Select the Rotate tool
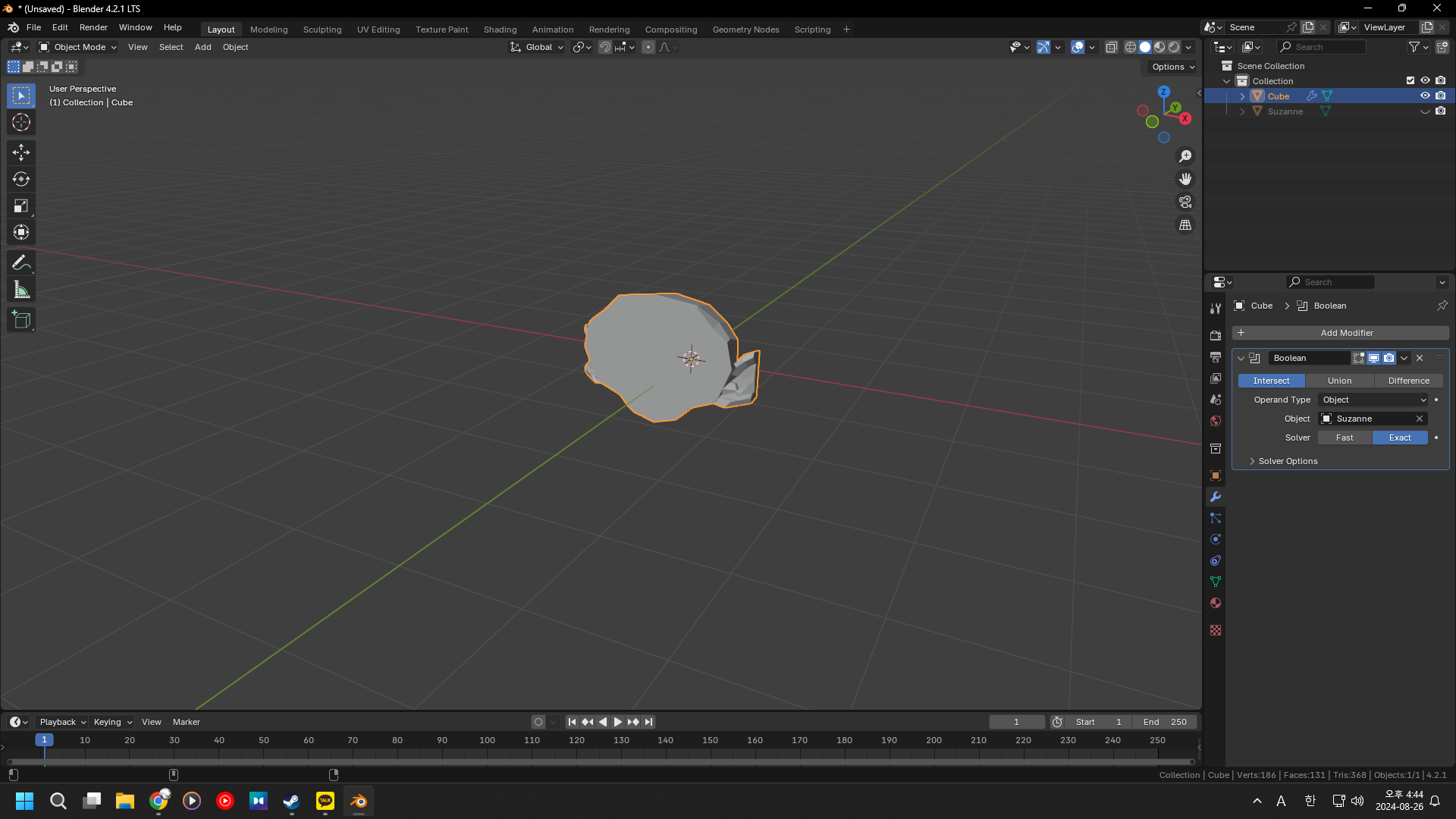The height and width of the screenshot is (819, 1456). 21,179
